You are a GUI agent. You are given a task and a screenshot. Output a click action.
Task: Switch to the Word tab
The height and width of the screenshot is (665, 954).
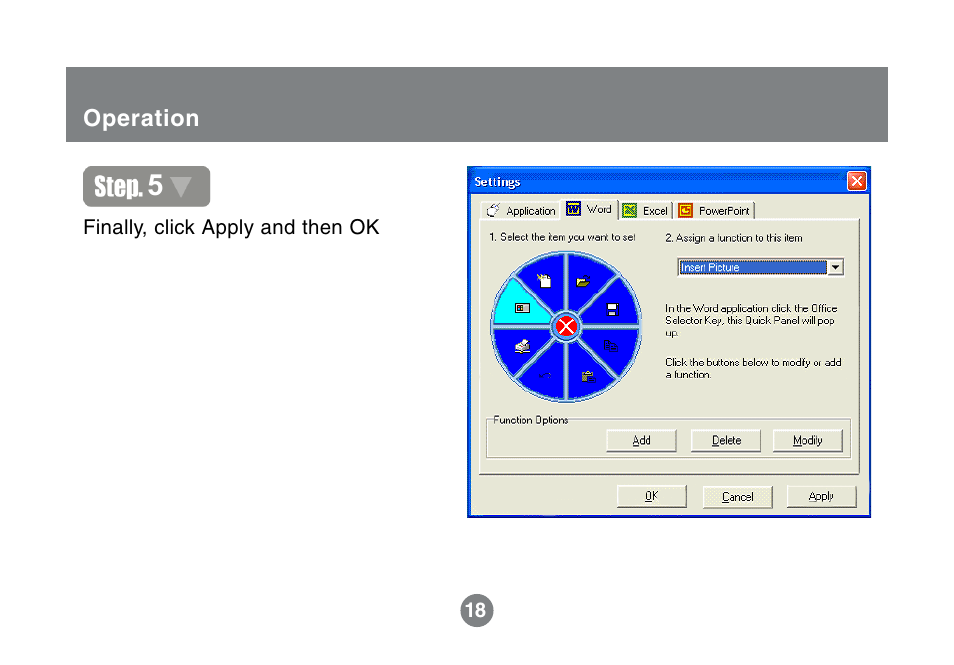589,209
